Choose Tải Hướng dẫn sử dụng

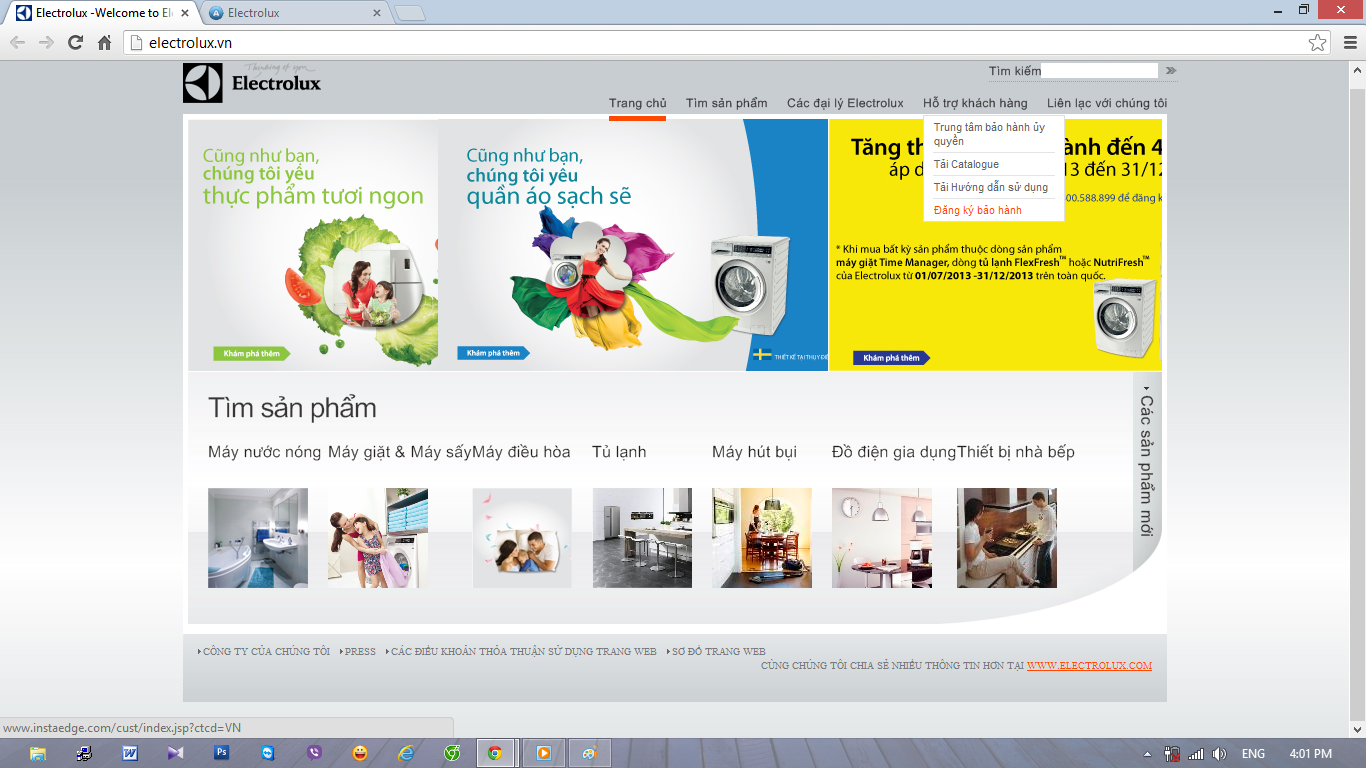click(990, 187)
